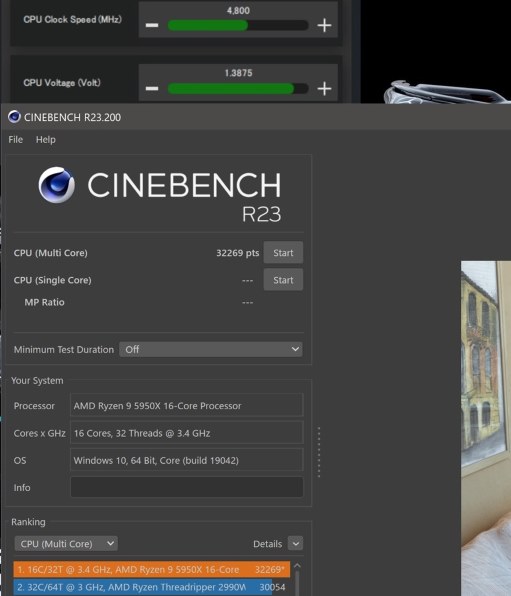This screenshot has height=596, width=511.
Task: Click the MP Ratio label
Action: click(44, 302)
